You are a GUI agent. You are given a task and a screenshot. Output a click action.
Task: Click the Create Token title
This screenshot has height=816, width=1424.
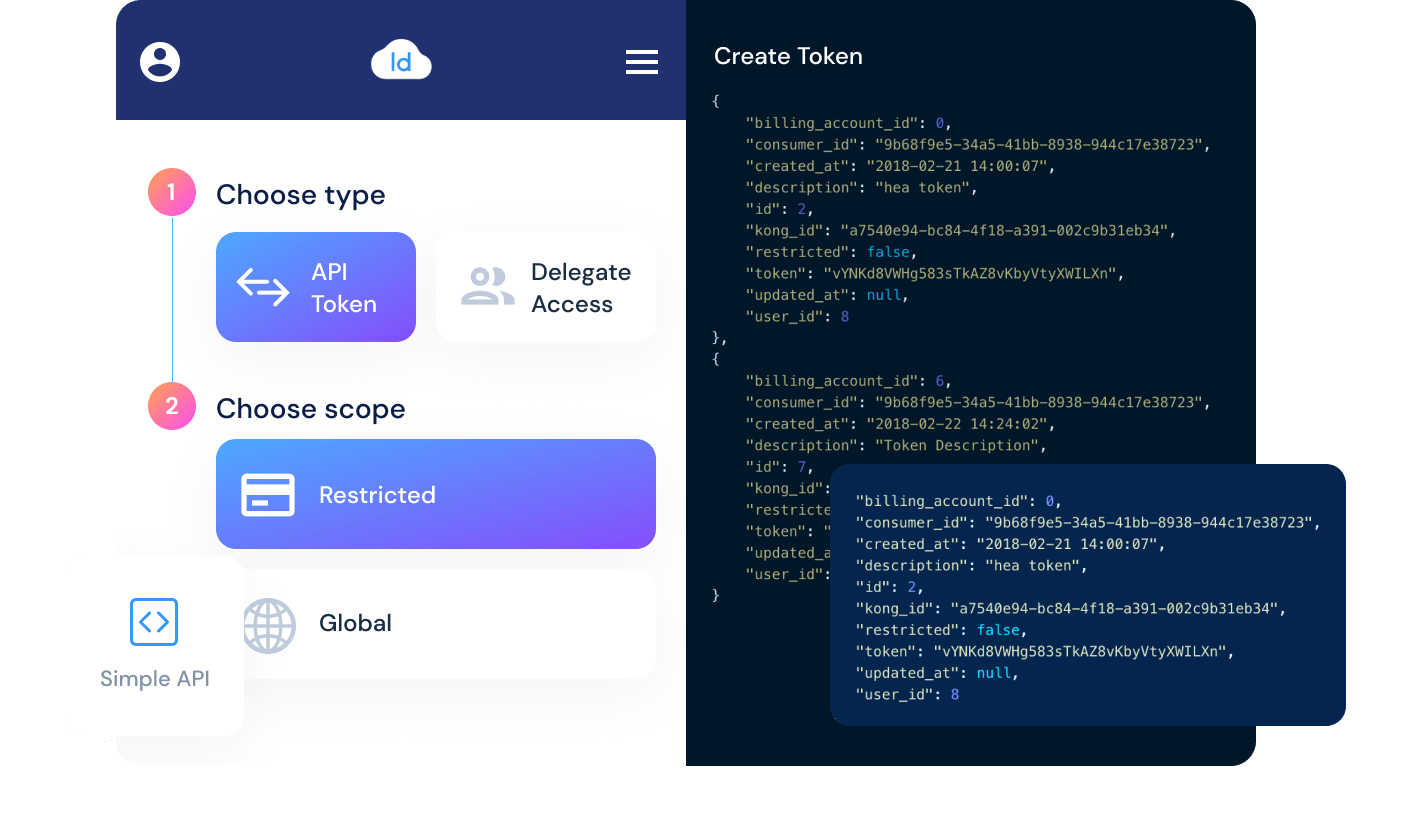(x=788, y=57)
